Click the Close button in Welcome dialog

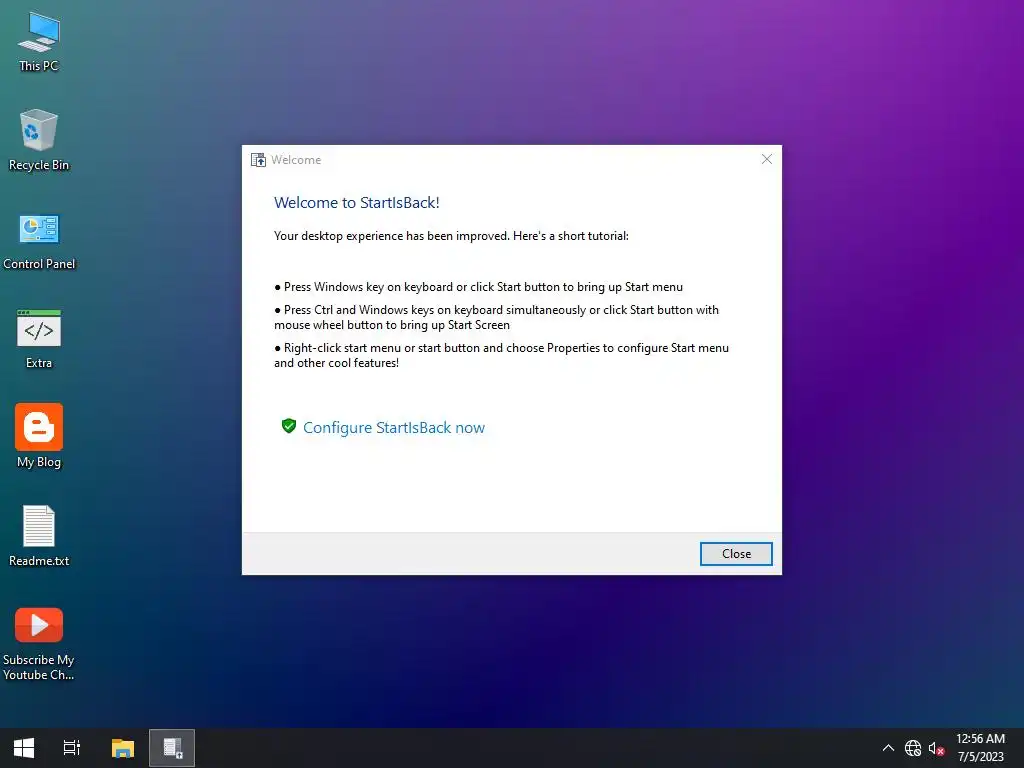(x=736, y=554)
